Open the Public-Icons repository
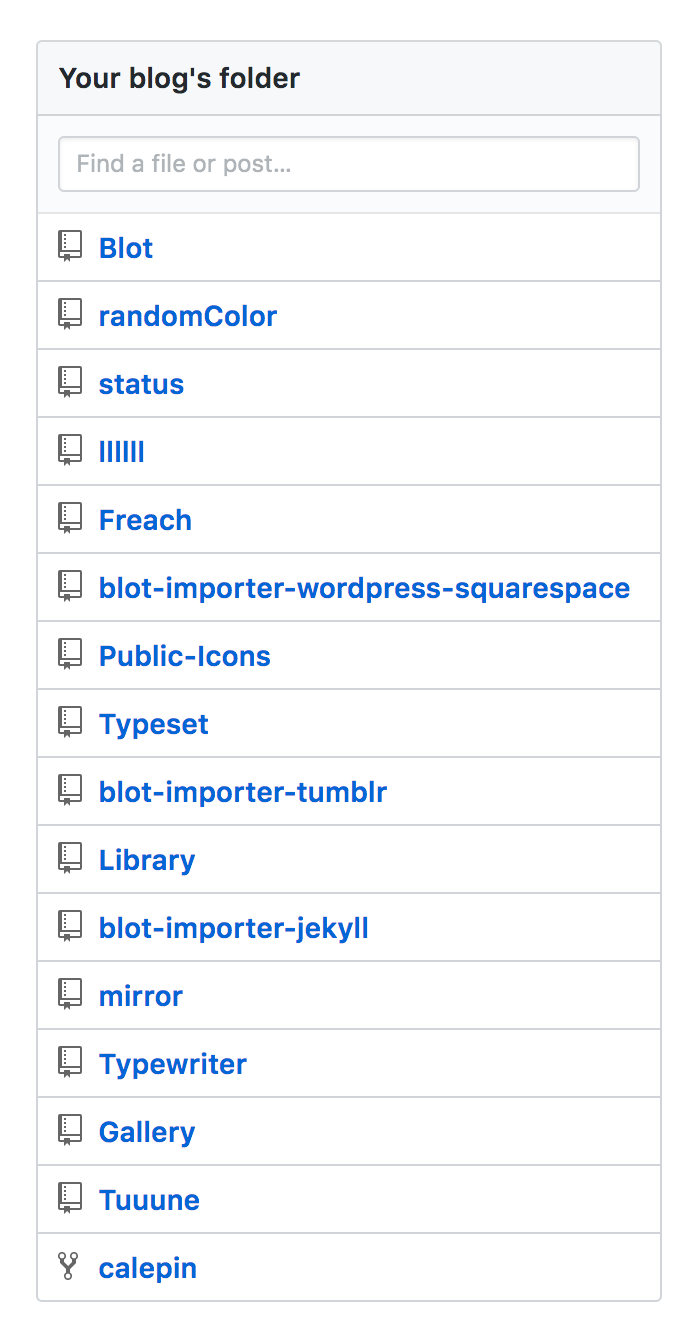 (x=185, y=656)
